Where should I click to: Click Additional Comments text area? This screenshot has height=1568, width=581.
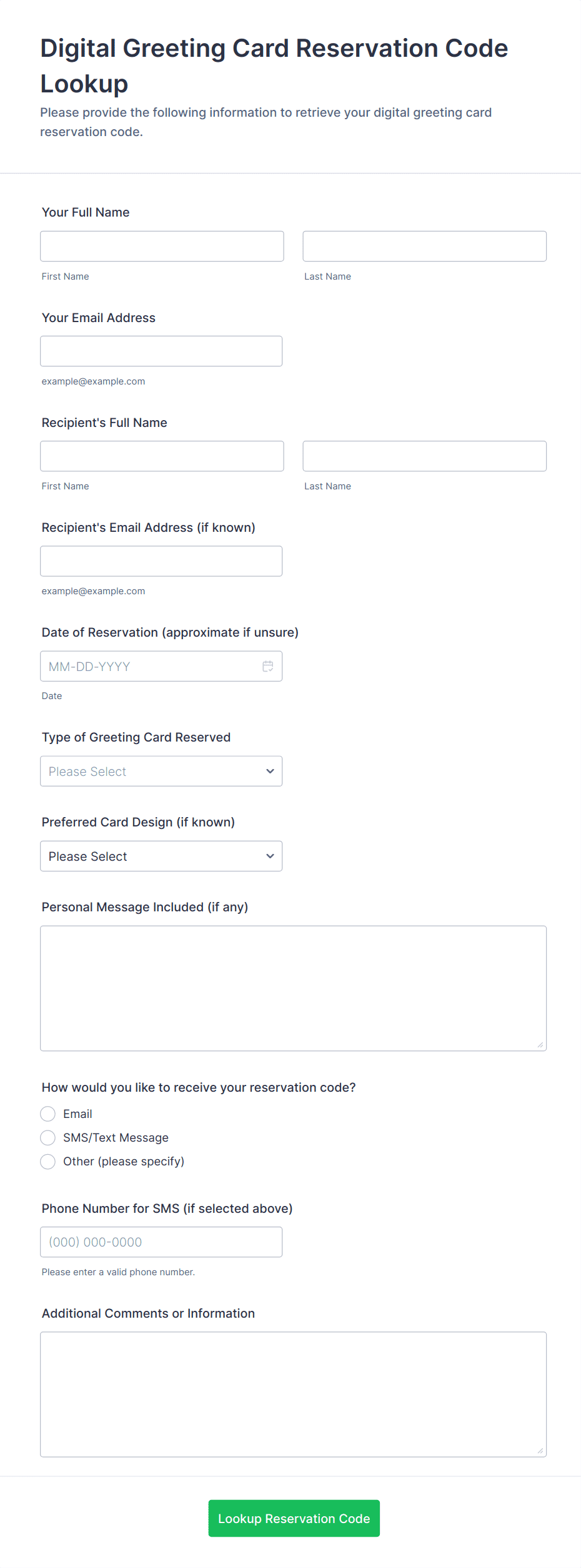[x=293, y=1394]
